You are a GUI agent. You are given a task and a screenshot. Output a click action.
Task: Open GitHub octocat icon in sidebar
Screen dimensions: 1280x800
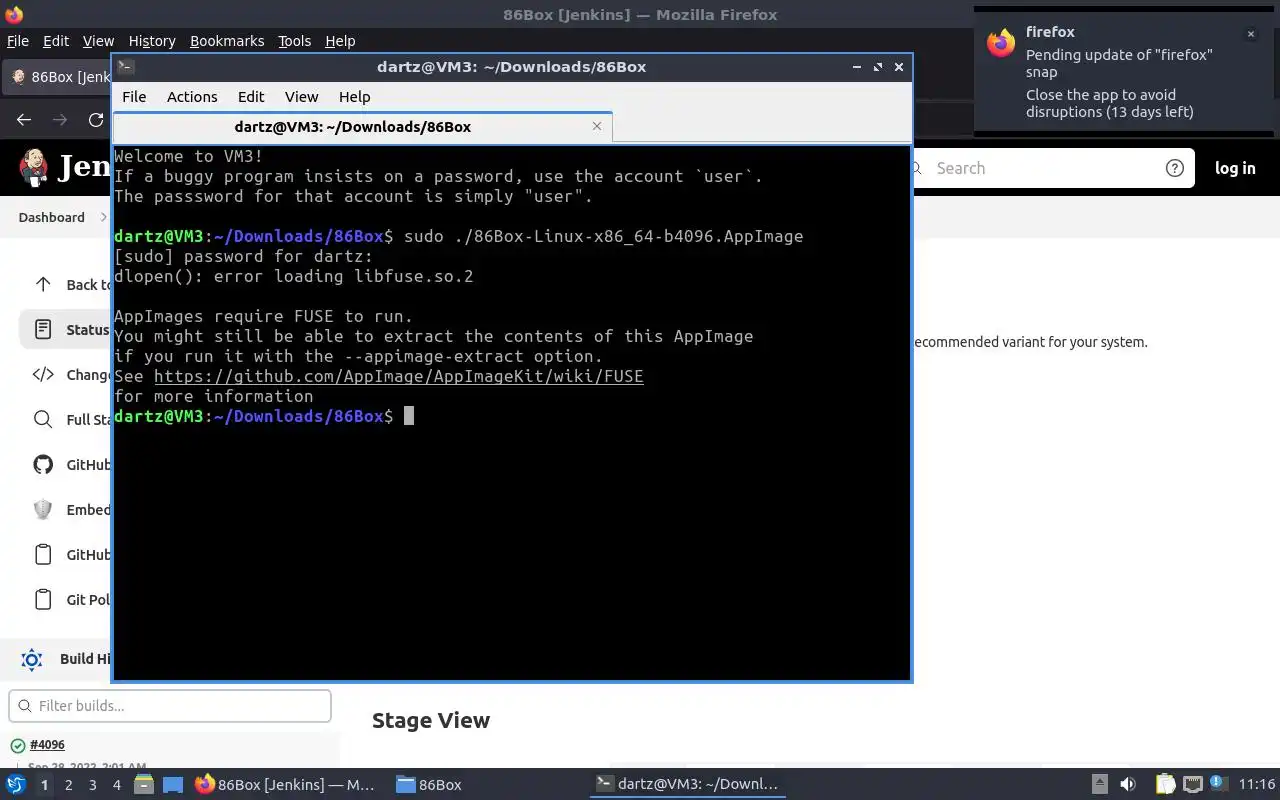click(x=43, y=464)
